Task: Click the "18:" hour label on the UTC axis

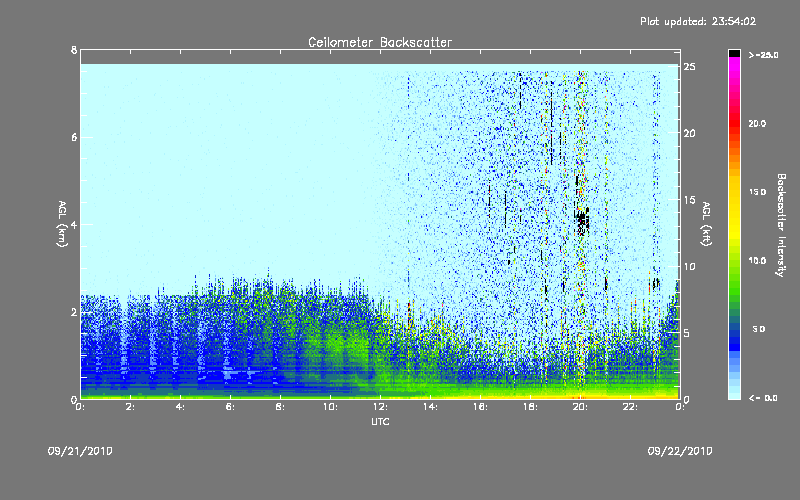Action: point(530,407)
